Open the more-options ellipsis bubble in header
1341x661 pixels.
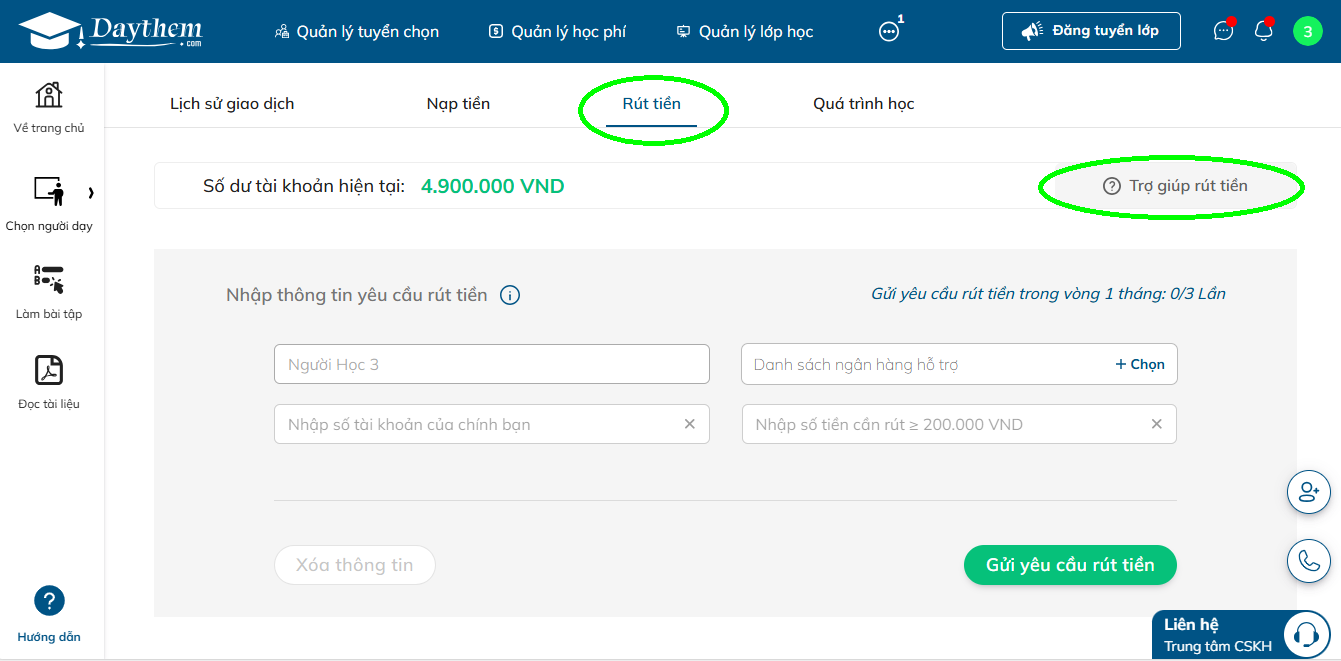(889, 31)
